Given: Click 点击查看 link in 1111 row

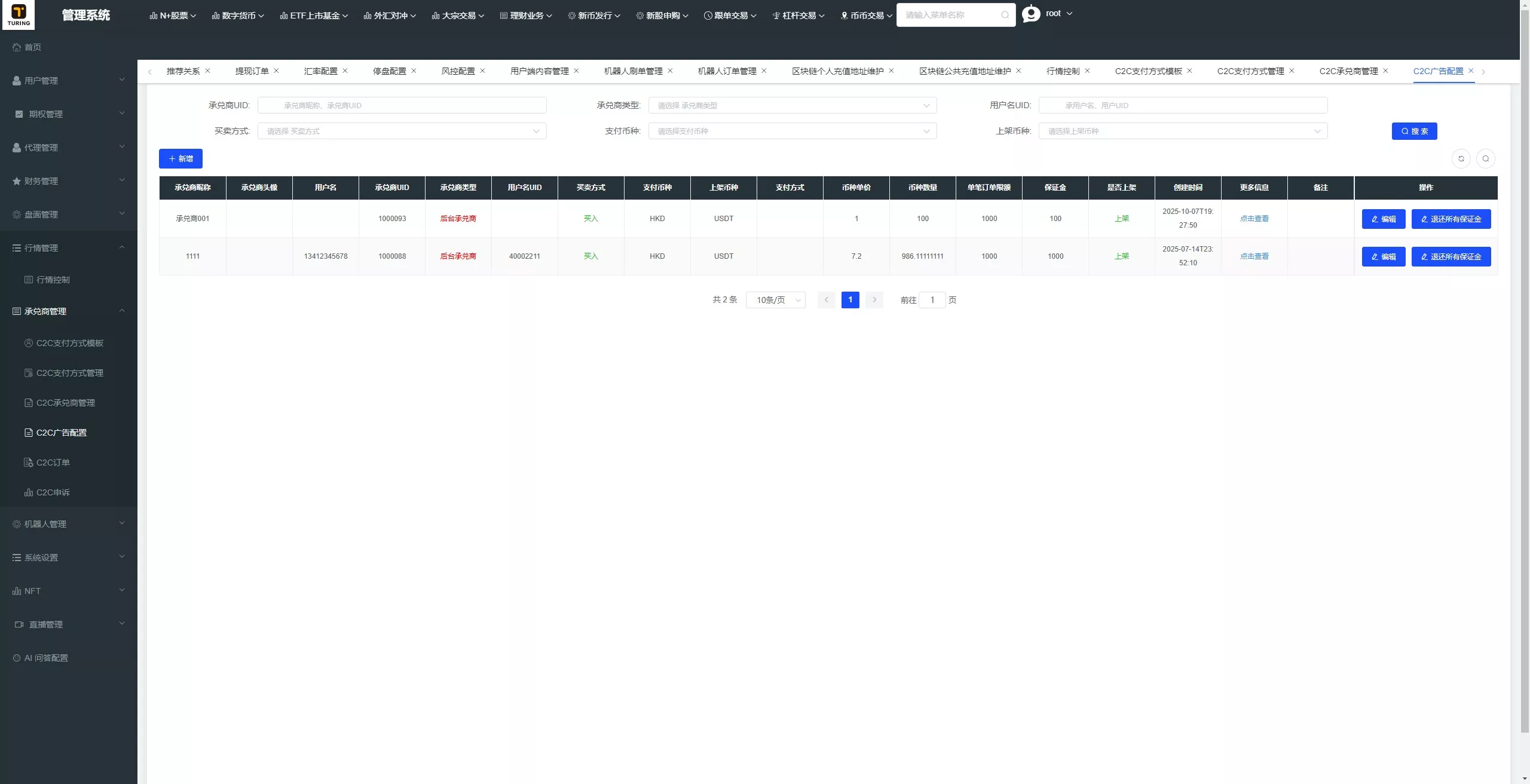Looking at the screenshot, I should pos(1254,256).
